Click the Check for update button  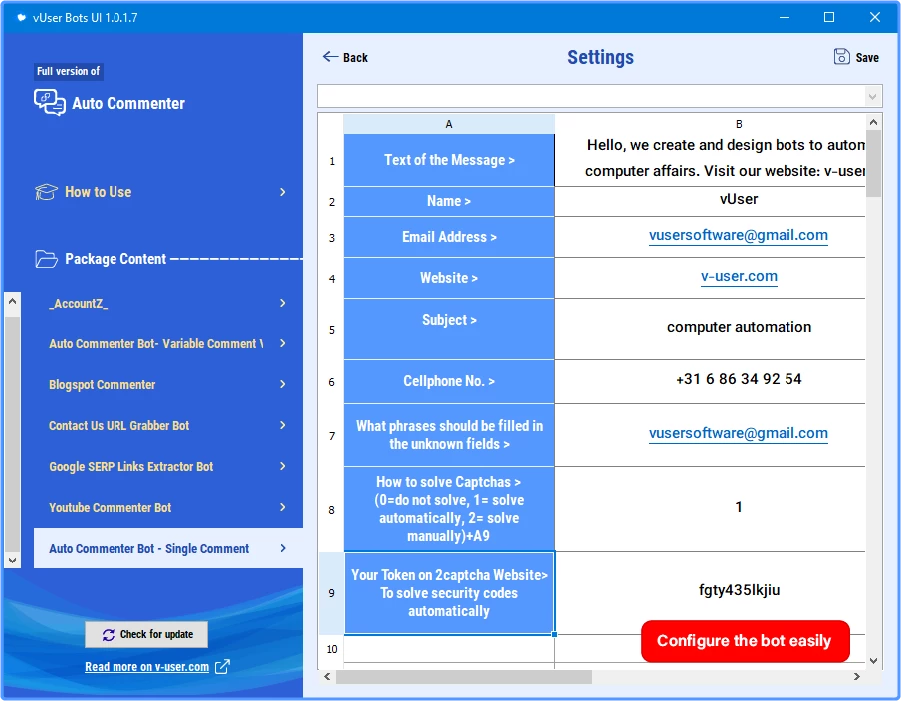(147, 634)
